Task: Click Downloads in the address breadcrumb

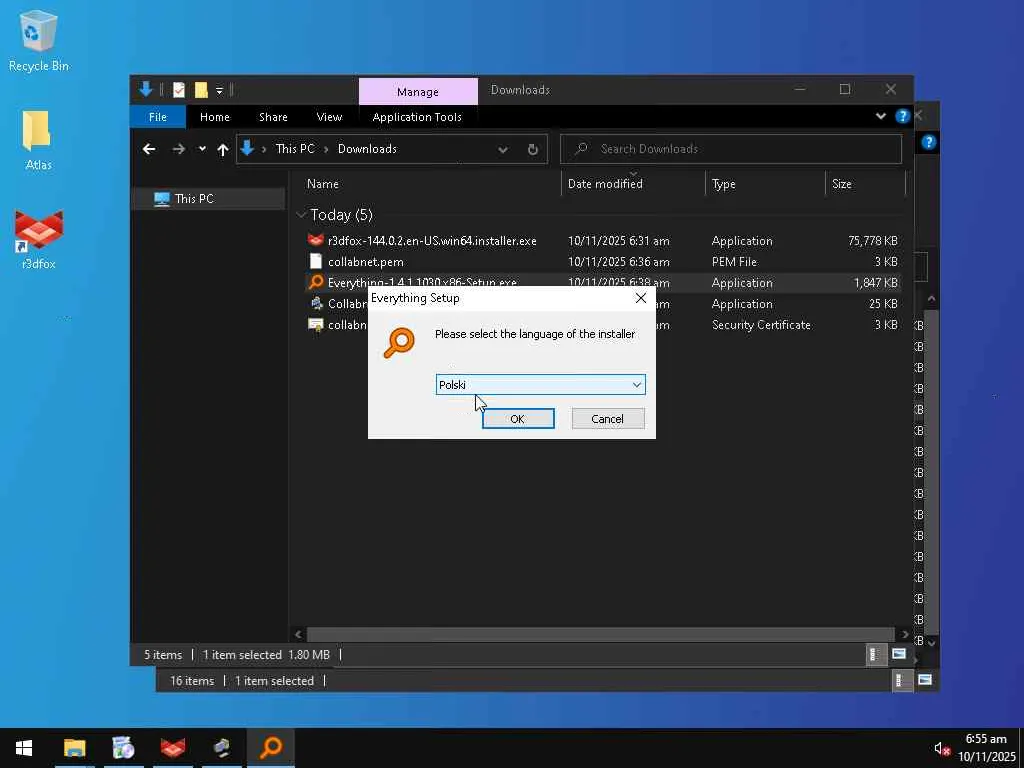Action: pos(367,149)
